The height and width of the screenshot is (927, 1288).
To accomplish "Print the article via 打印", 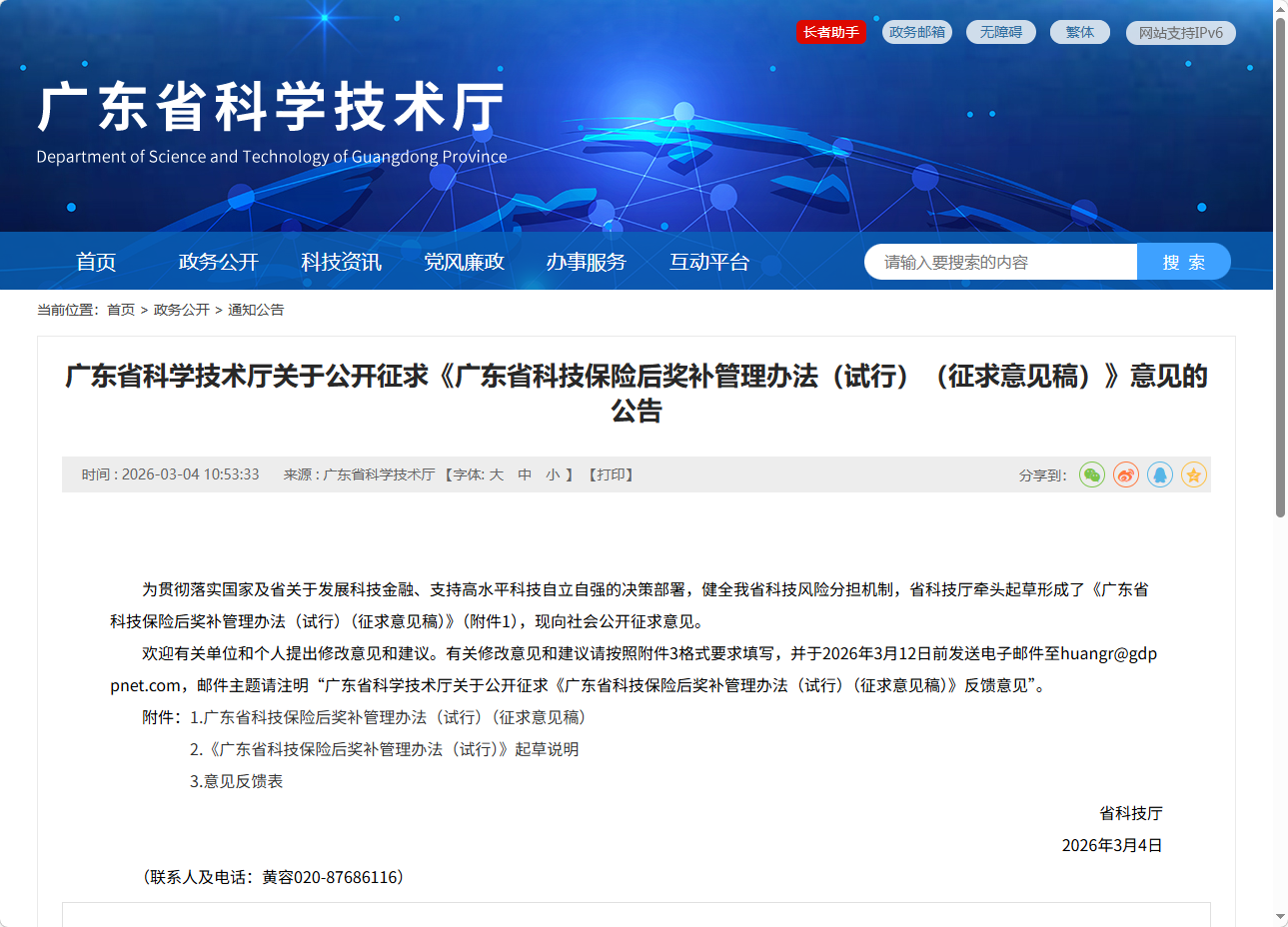I will click(x=611, y=475).
